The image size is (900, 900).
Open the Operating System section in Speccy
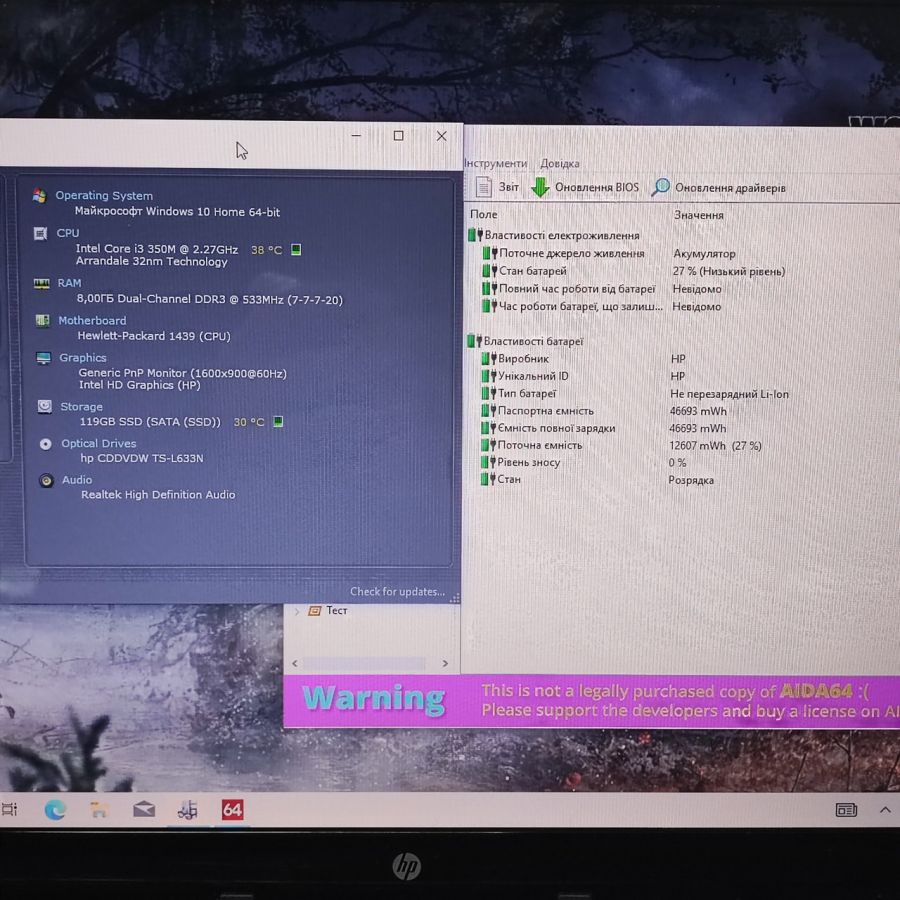104,196
